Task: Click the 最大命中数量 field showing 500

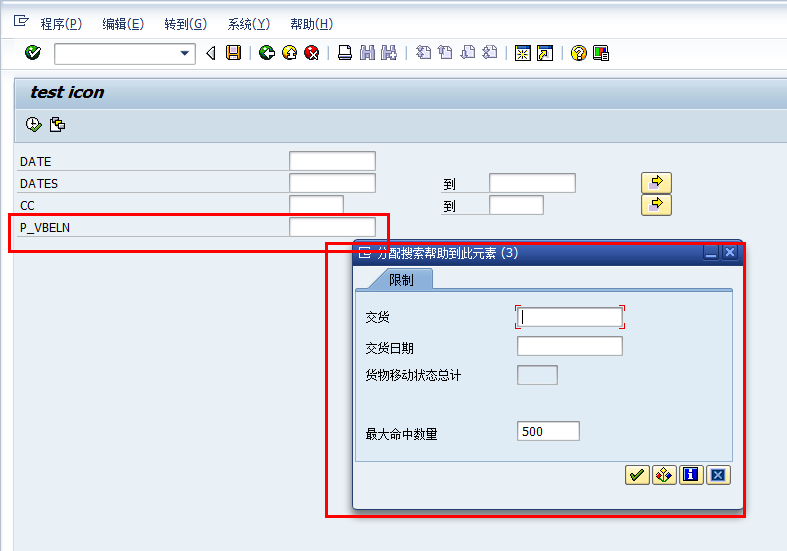Action: point(548,431)
